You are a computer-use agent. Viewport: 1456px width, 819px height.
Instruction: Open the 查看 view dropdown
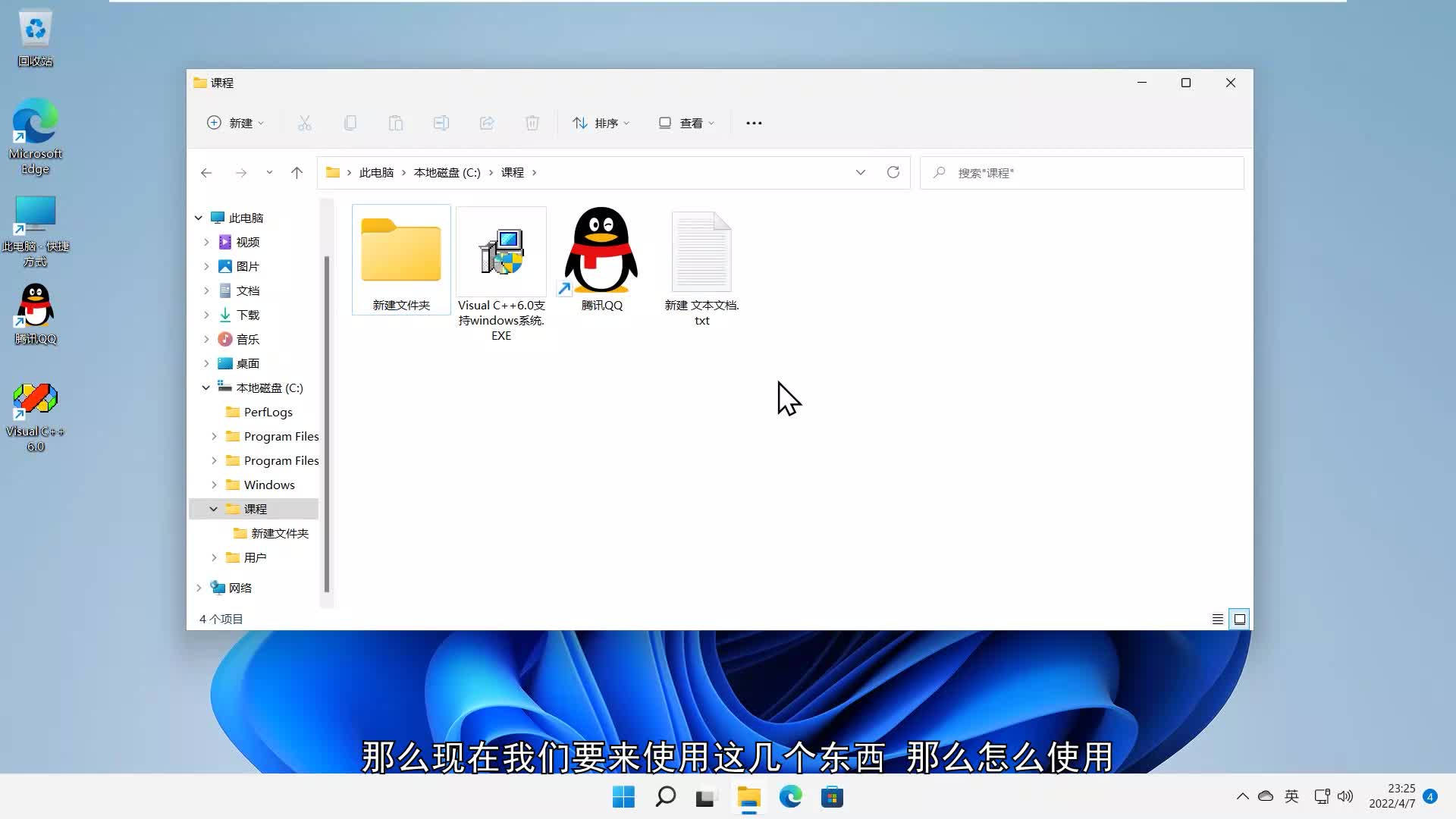click(x=686, y=123)
